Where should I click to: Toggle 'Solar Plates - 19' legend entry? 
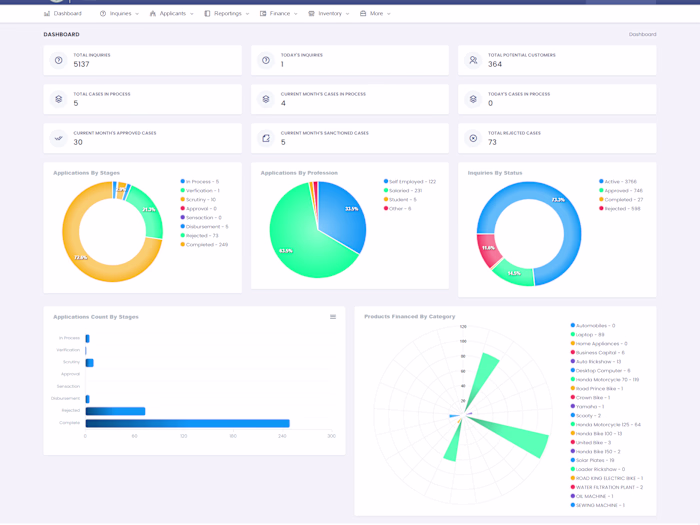[592, 460]
